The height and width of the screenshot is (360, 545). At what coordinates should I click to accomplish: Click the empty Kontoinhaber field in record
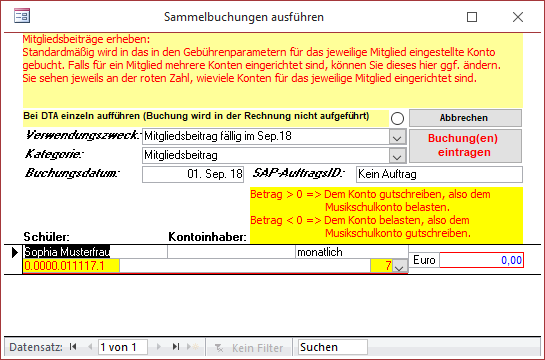(x=231, y=252)
